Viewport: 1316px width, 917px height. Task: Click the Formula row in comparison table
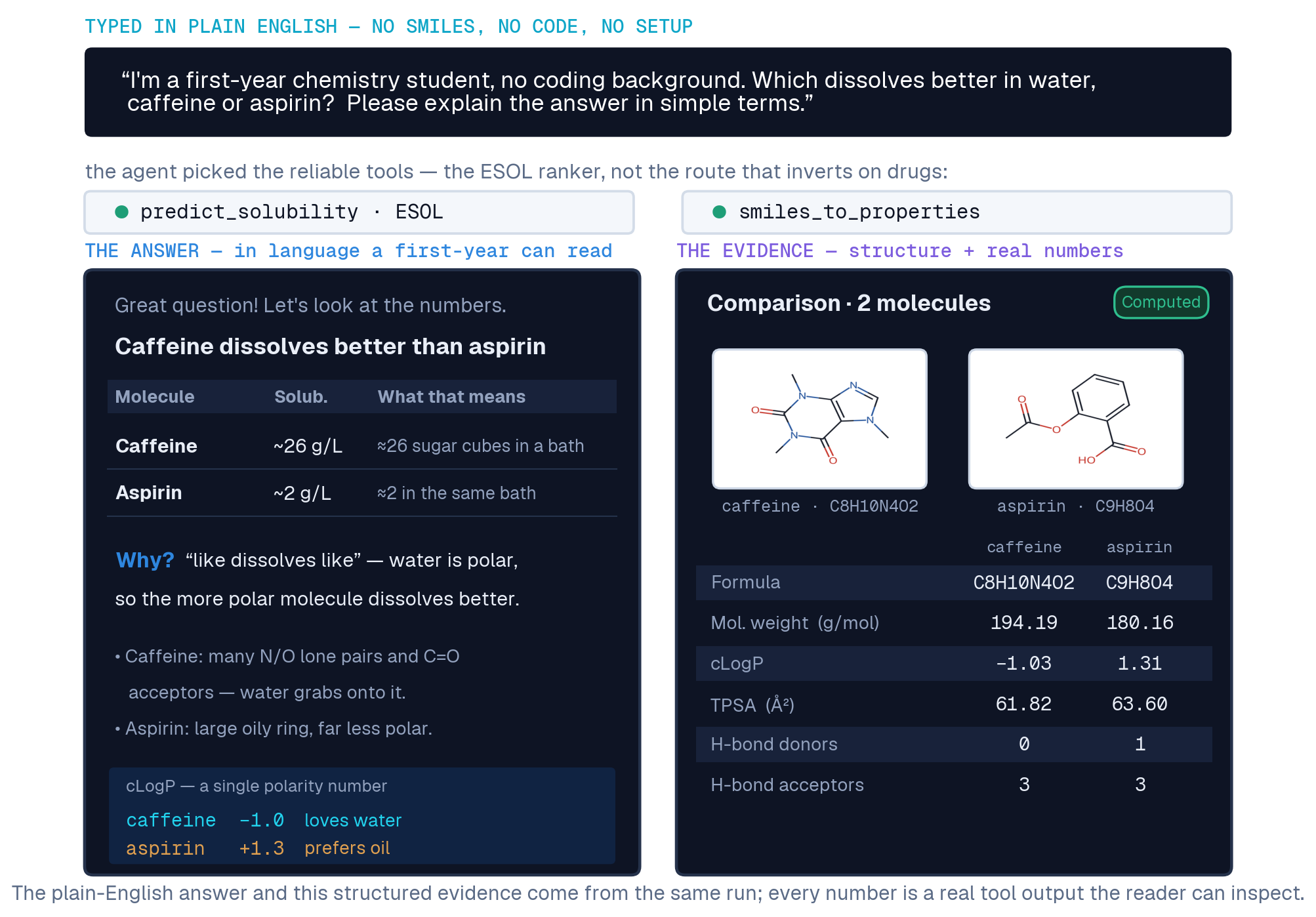point(954,582)
